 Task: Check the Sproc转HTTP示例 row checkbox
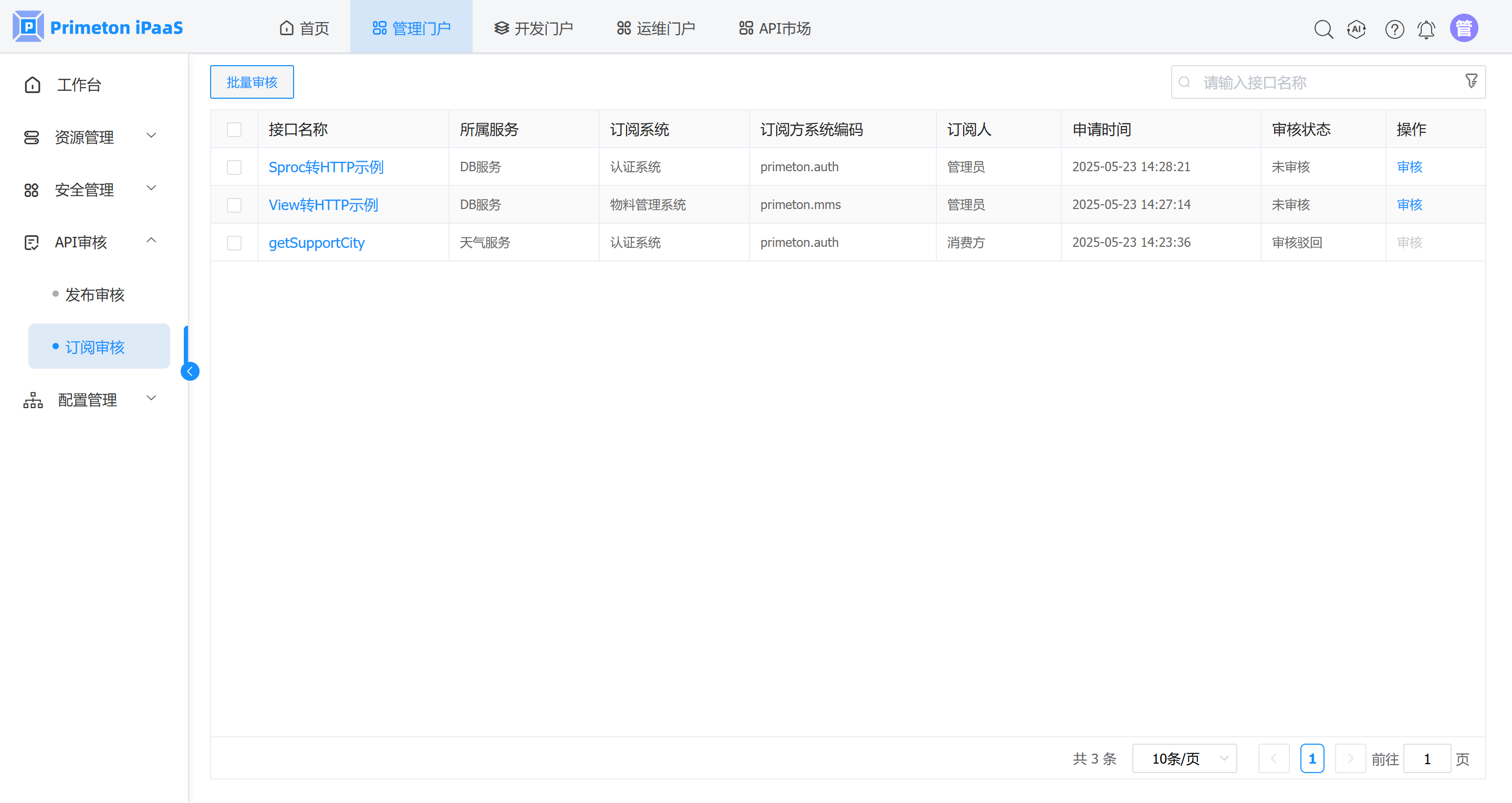[x=234, y=168]
